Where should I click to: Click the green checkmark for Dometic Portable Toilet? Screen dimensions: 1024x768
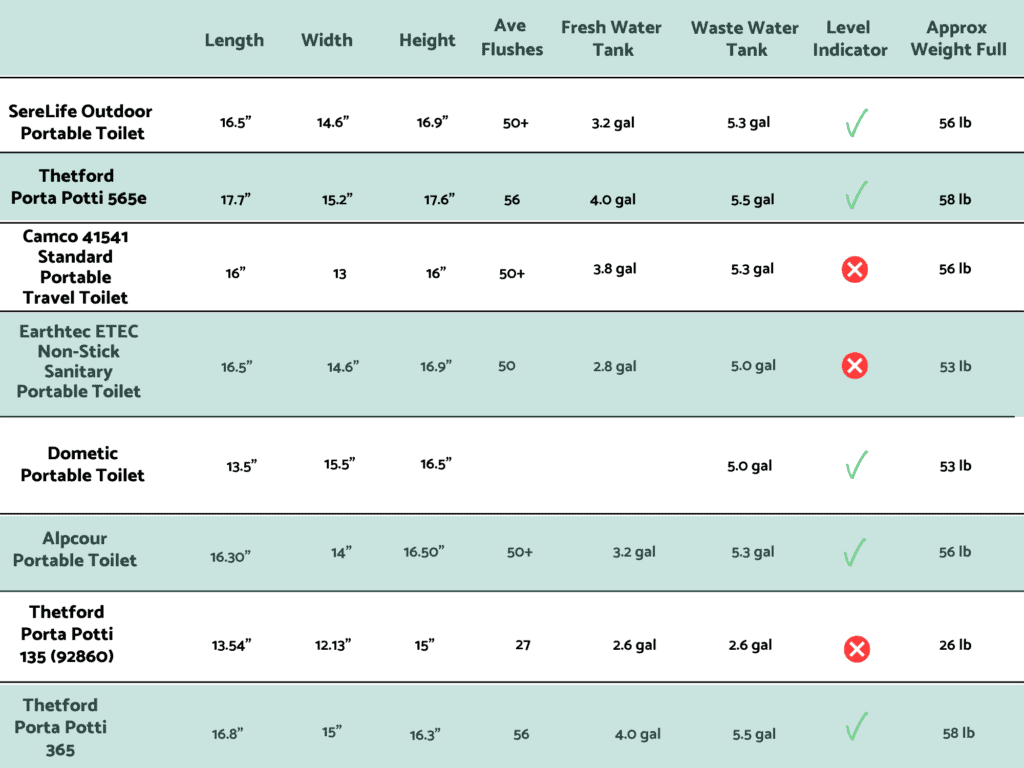point(856,464)
